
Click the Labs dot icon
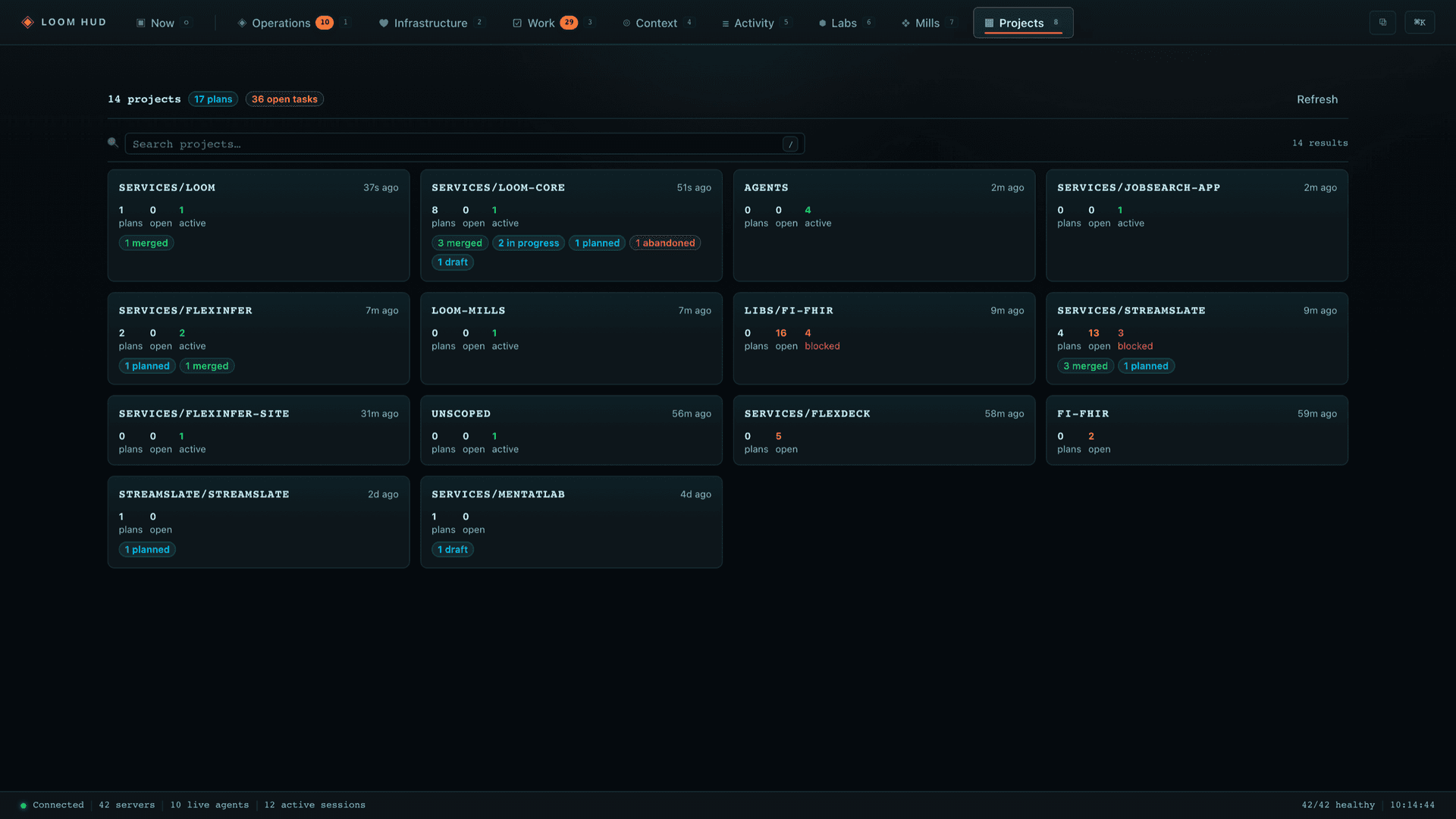tap(822, 24)
